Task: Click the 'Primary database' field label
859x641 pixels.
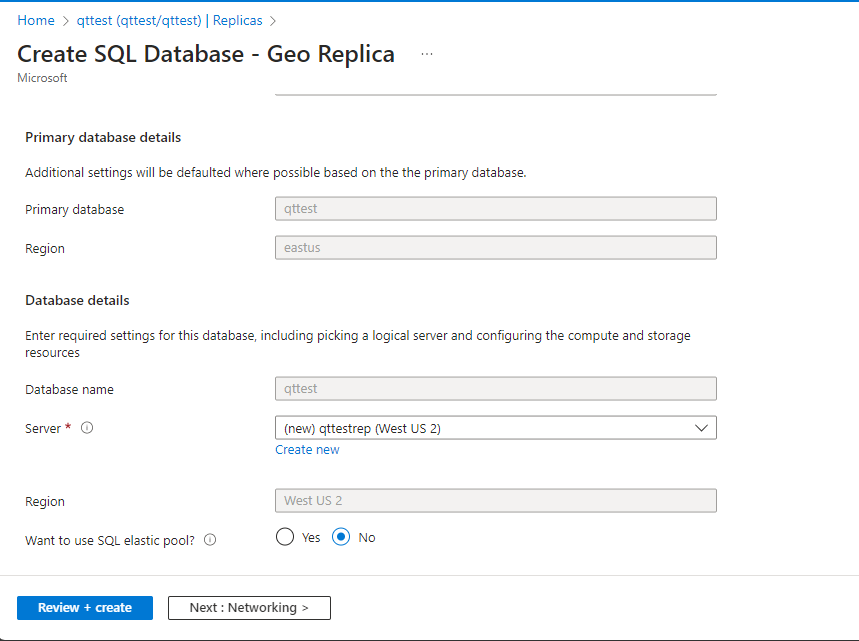Action: [75, 209]
